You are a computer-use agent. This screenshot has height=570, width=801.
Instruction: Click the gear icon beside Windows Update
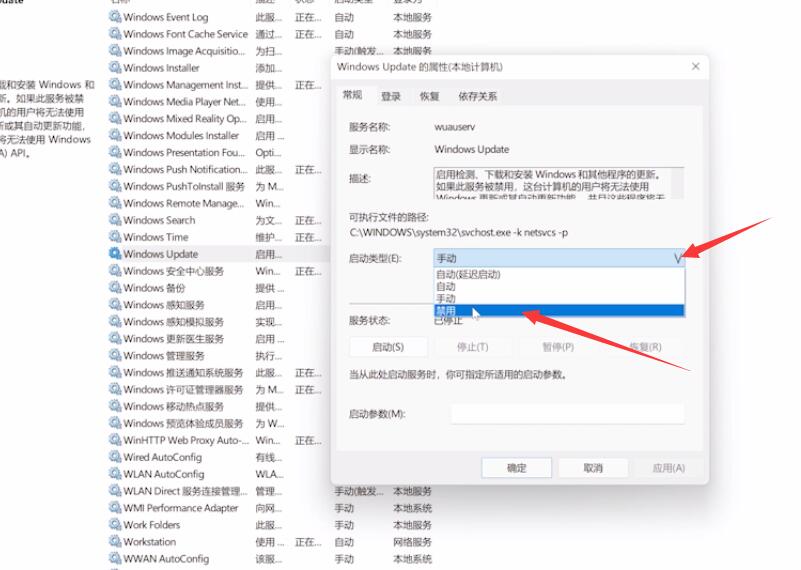tap(115, 253)
